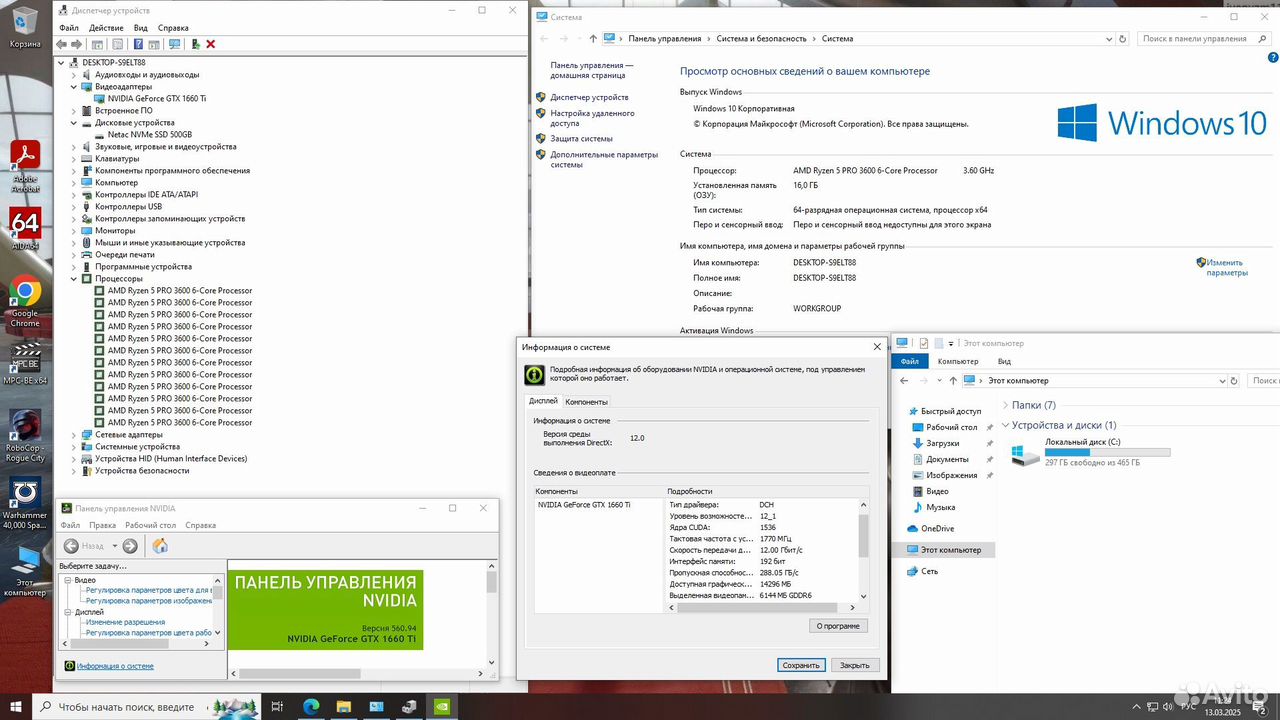
Task: Select Netac NVMe SSD 500GB in Device Manager
Action: 150,135
